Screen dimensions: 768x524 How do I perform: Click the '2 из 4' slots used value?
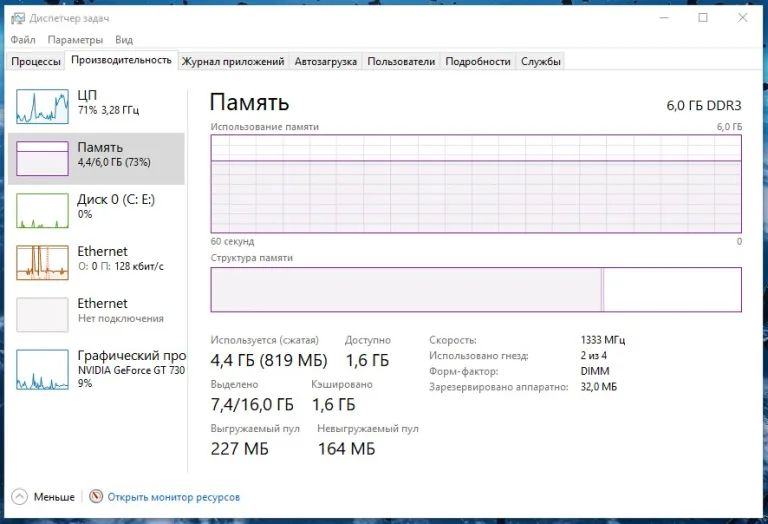594,356
